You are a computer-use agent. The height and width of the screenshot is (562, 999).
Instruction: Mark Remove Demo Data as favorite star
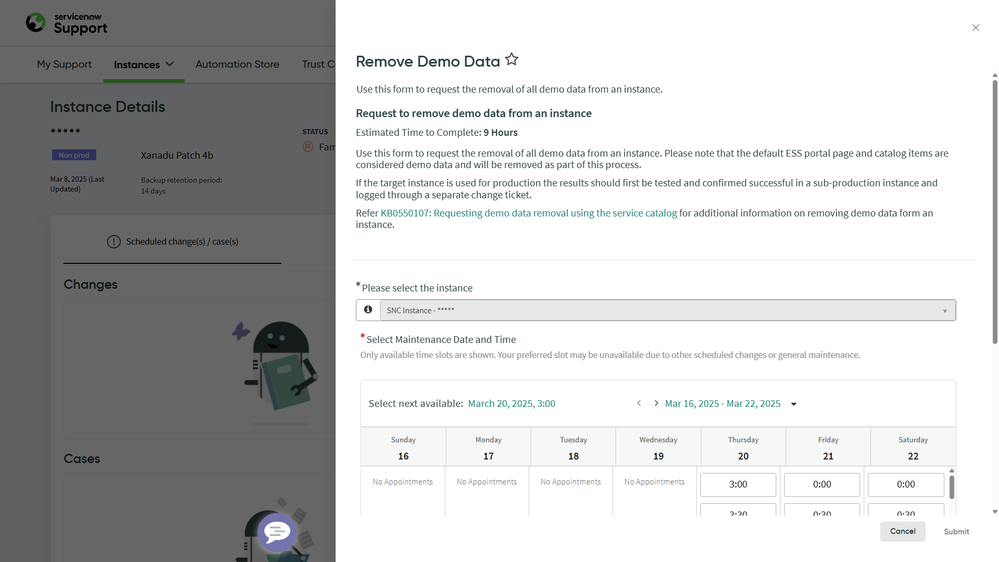(512, 60)
